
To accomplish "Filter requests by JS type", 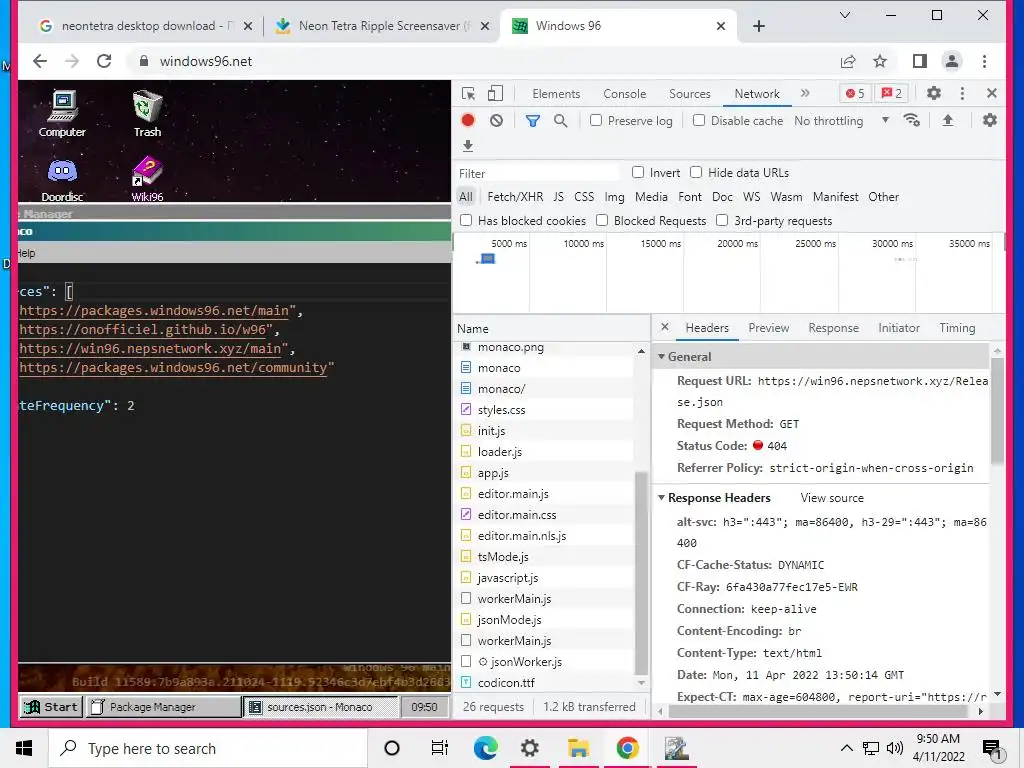I will pyautogui.click(x=558, y=197).
